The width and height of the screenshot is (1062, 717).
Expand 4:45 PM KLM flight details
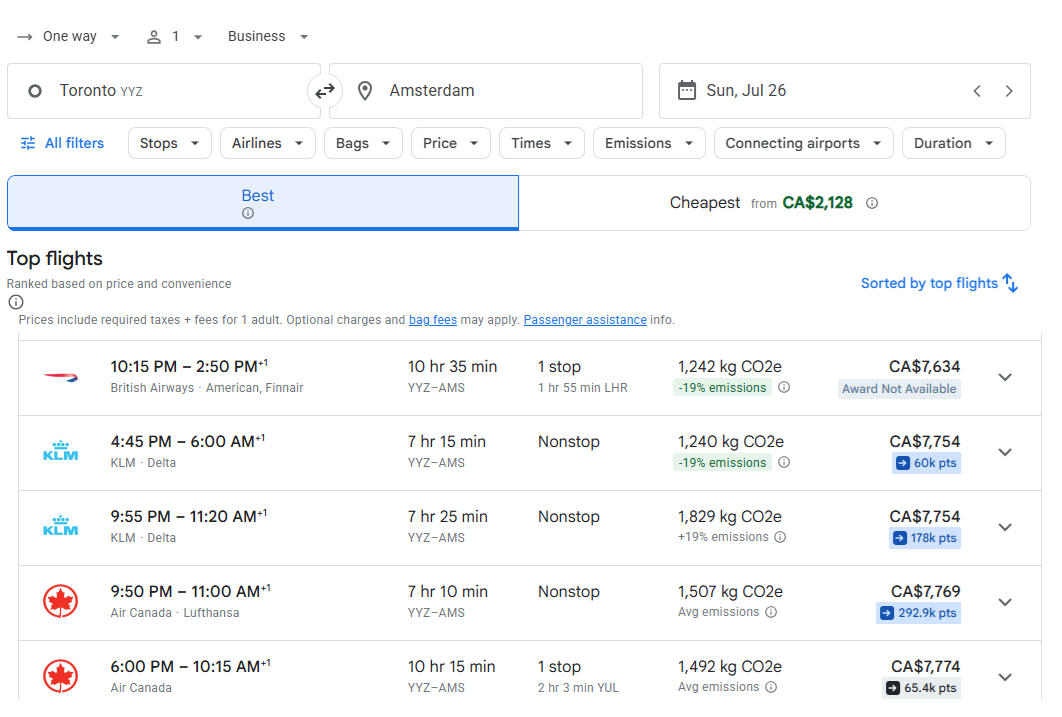click(1005, 452)
